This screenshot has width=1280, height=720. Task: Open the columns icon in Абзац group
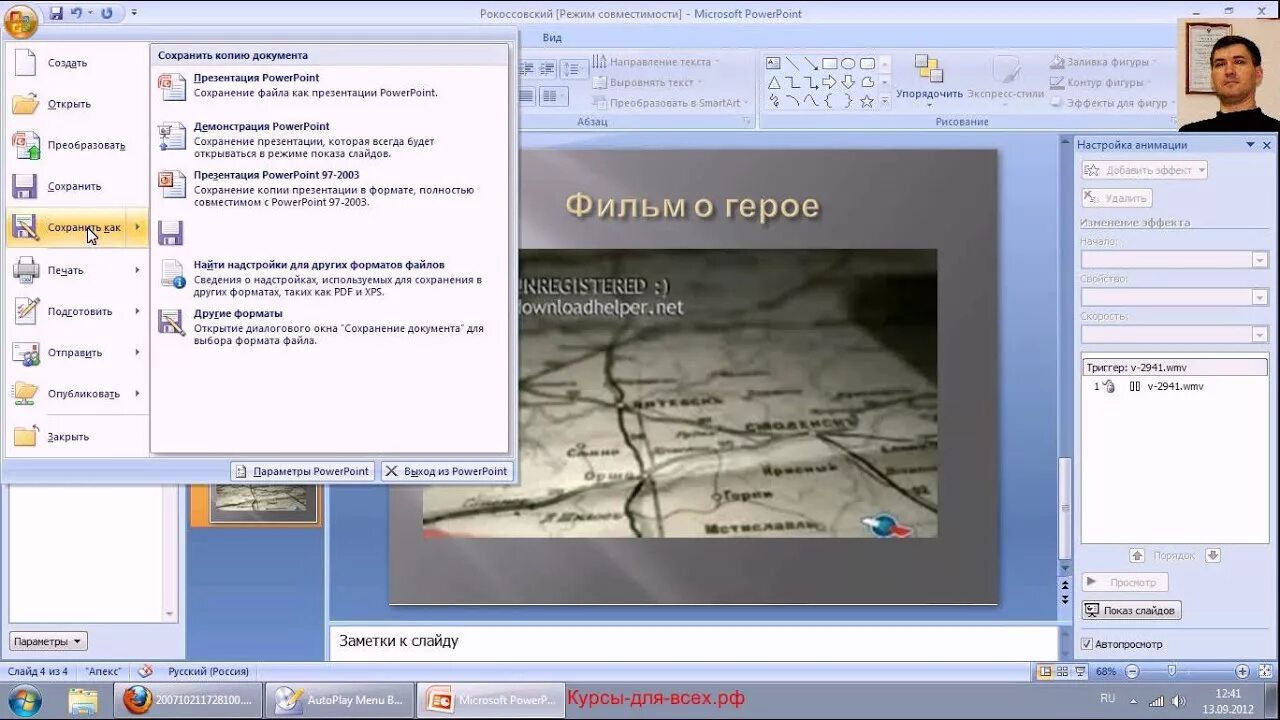[554, 97]
